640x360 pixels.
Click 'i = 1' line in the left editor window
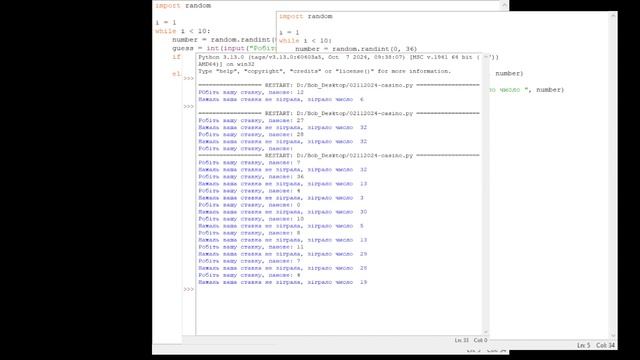166,22
